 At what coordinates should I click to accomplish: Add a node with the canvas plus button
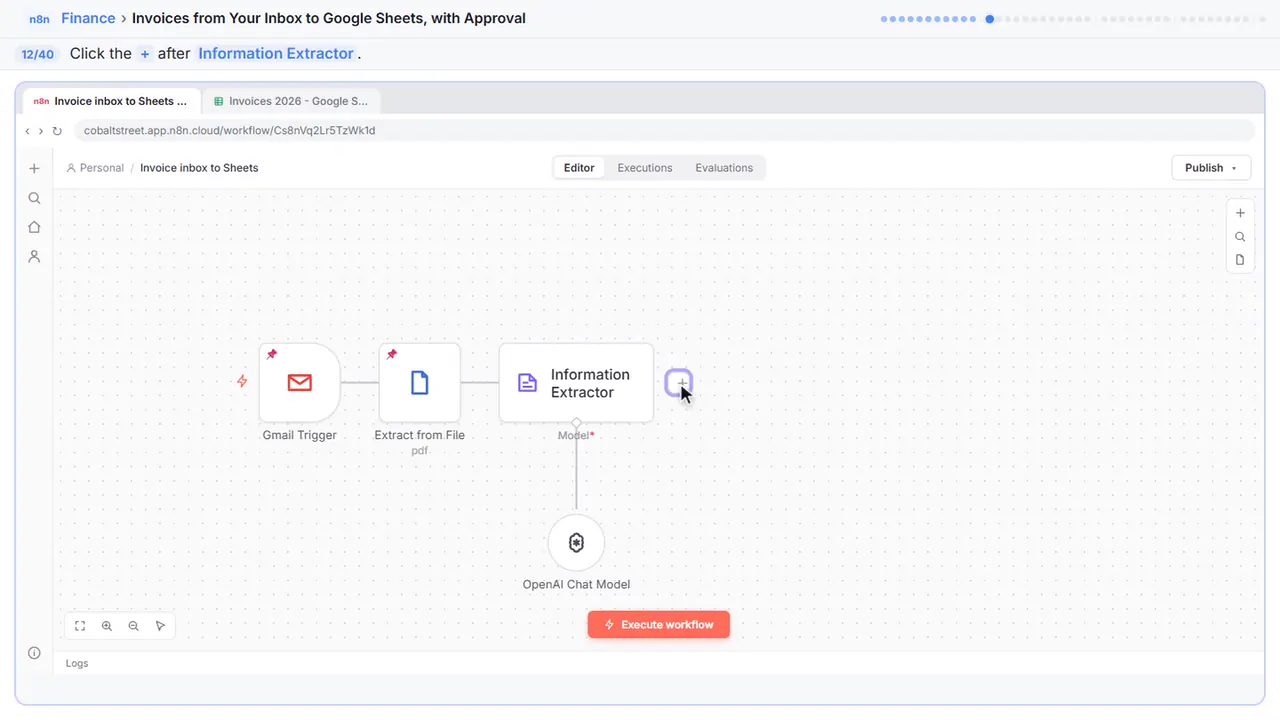(1240, 213)
